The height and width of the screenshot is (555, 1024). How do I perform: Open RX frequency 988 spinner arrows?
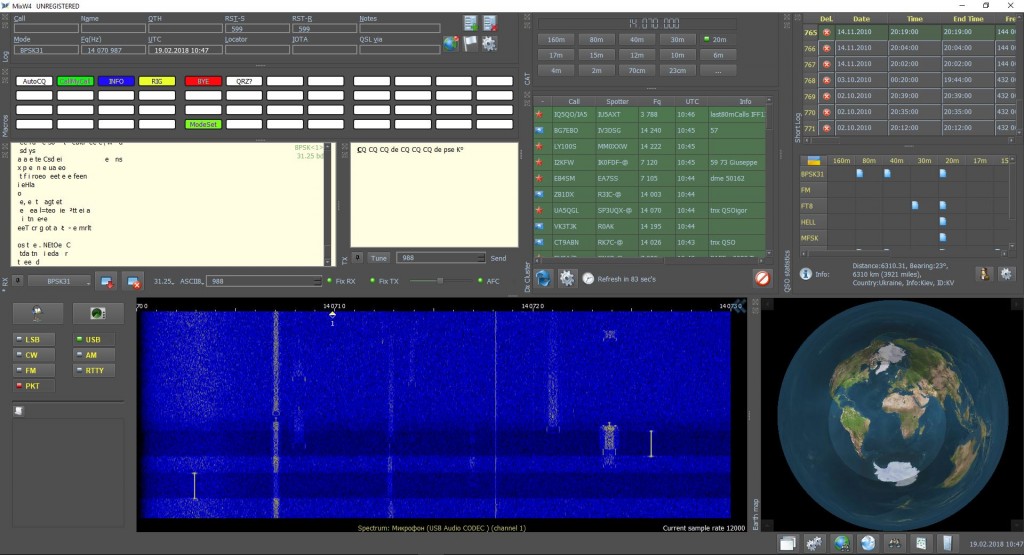point(317,281)
